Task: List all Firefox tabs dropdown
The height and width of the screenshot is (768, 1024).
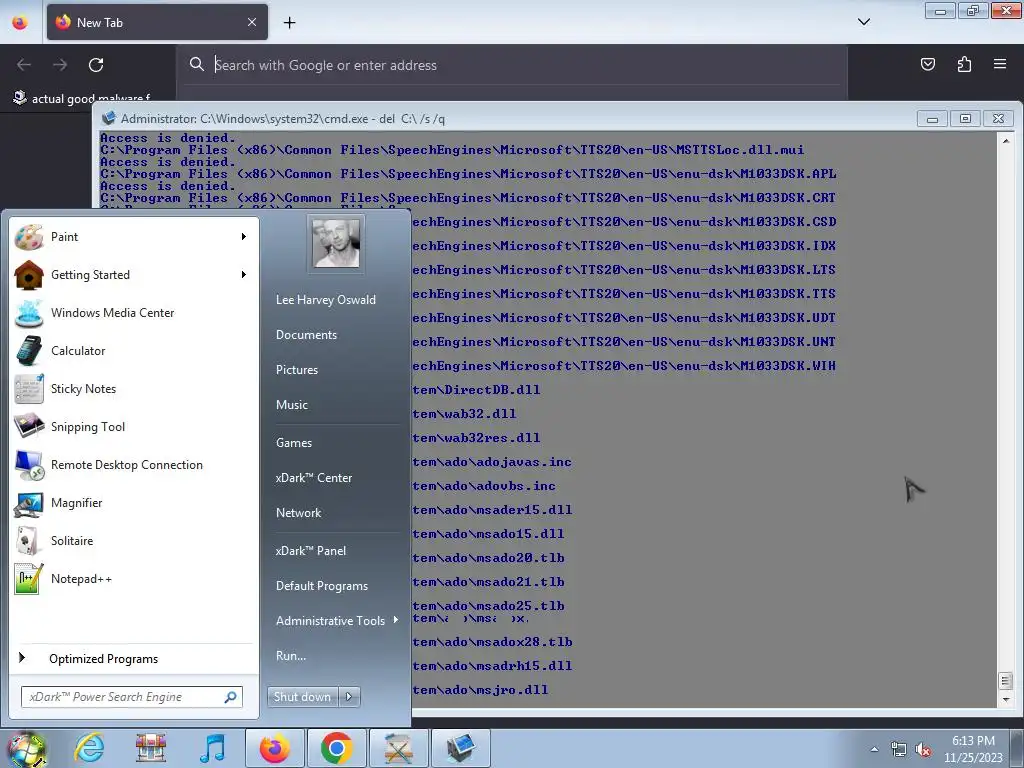Action: [864, 22]
